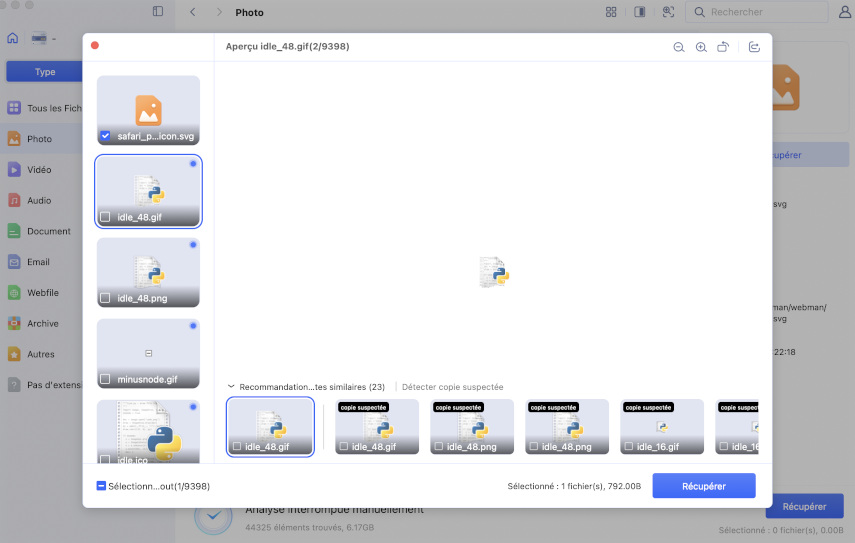Select the idle.ico thumbnail
The image size is (855, 543).
click(148, 431)
